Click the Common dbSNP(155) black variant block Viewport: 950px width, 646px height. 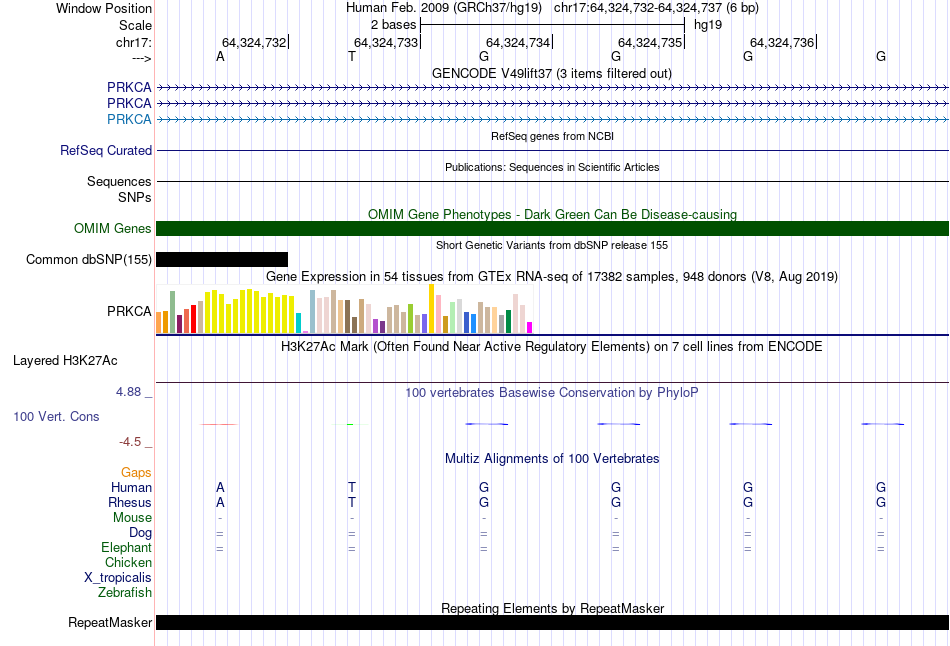(222, 259)
